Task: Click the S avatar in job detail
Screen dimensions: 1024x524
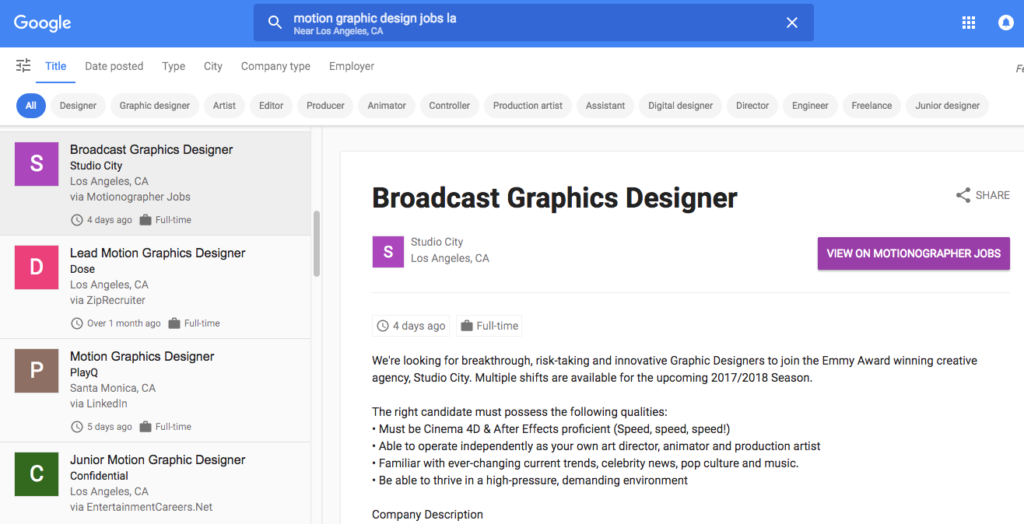Action: 388,252
